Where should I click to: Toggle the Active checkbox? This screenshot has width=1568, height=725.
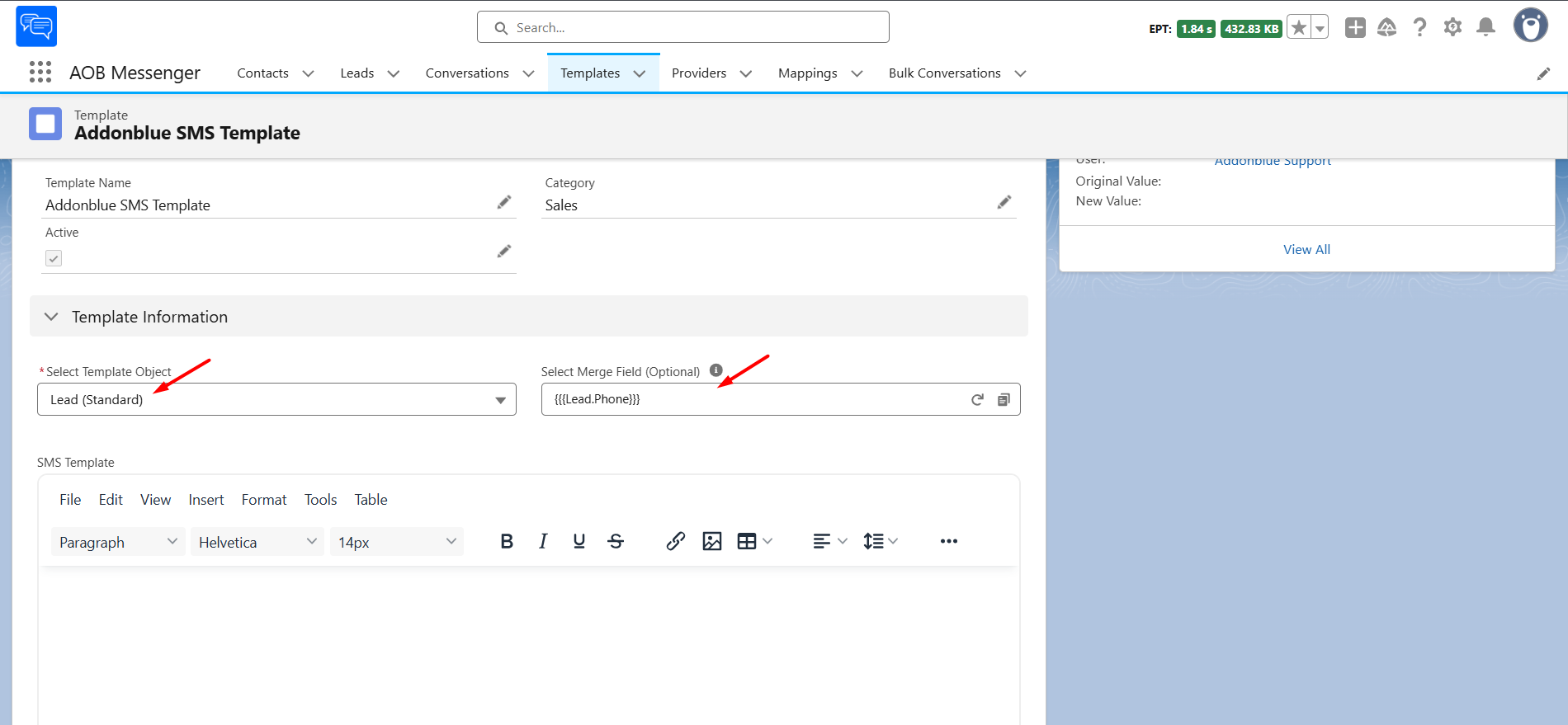(54, 258)
